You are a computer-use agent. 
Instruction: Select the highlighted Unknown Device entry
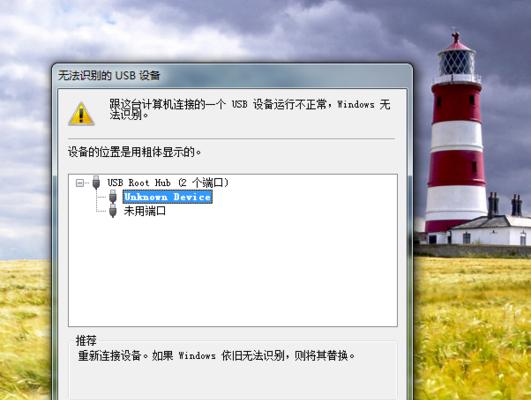coord(168,197)
